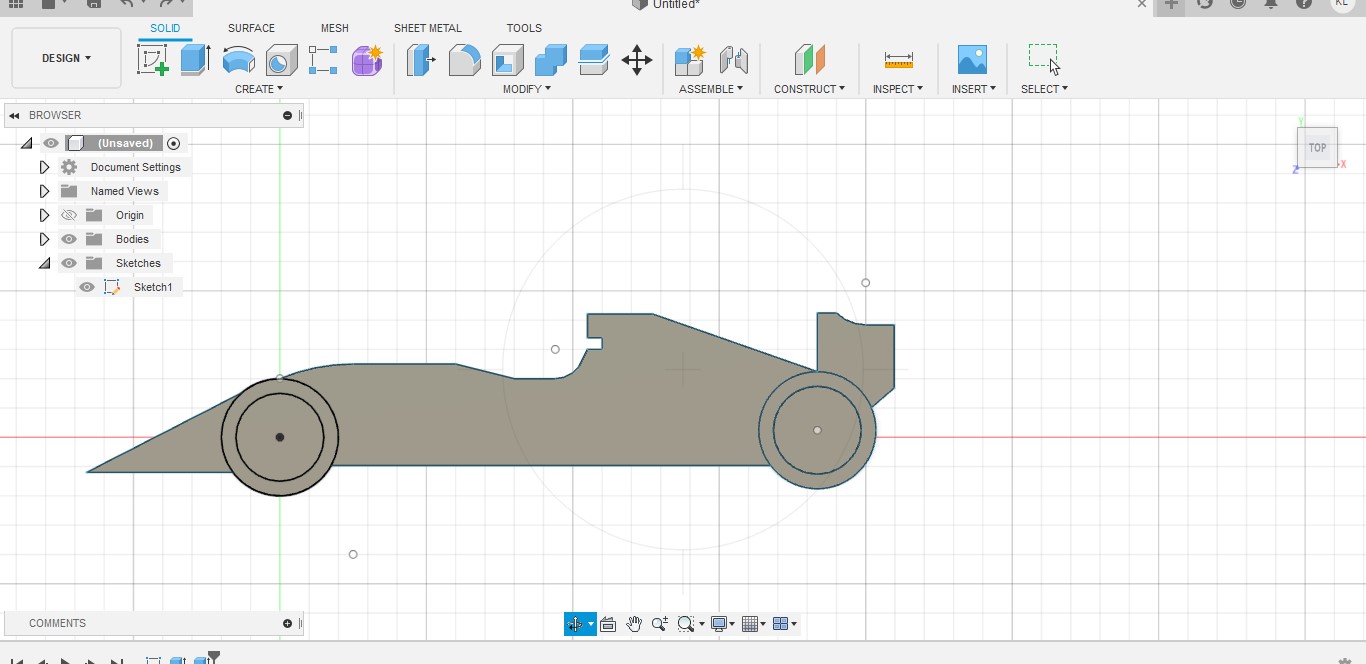Open the CONSTRUCT dropdown menu
1366x664 pixels.
809,89
